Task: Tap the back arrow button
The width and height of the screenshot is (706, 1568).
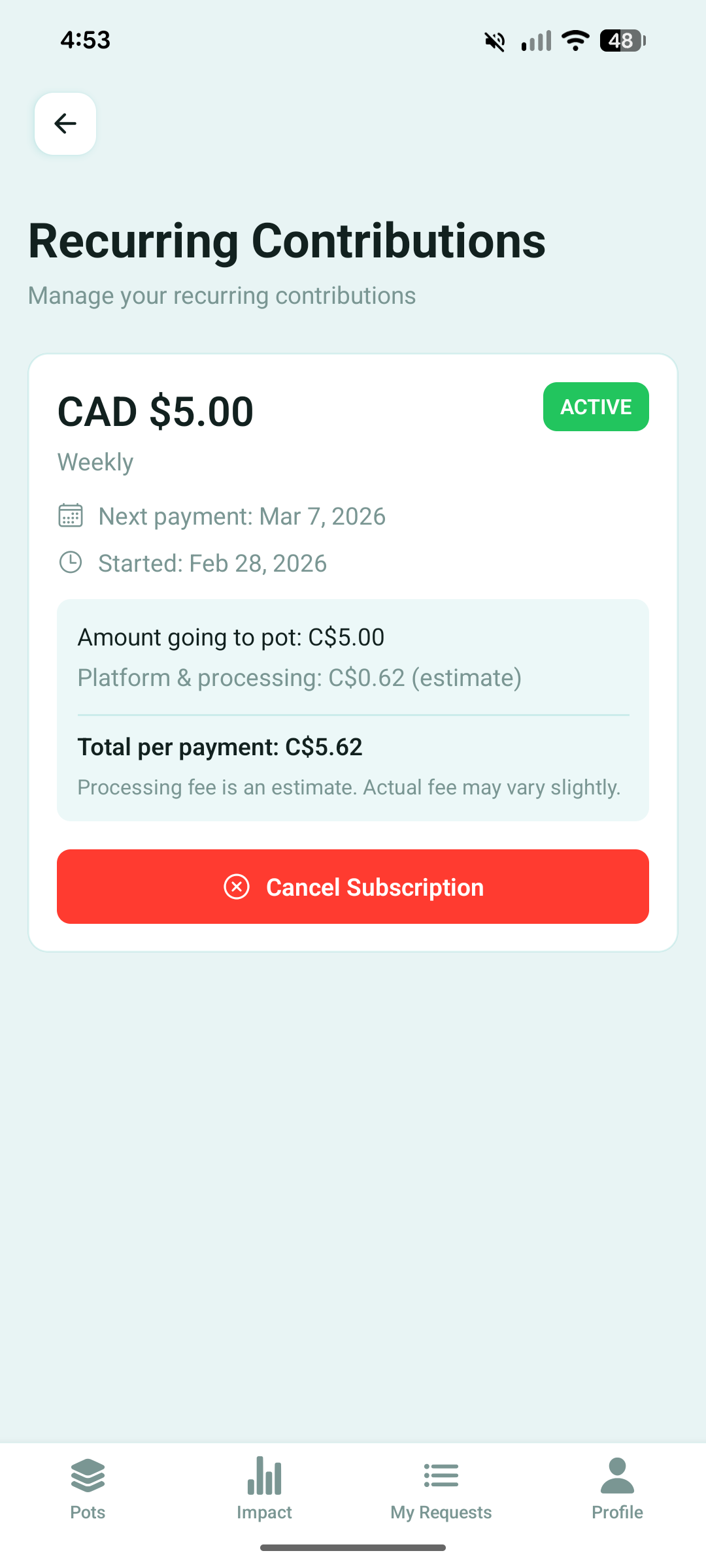Action: point(65,123)
